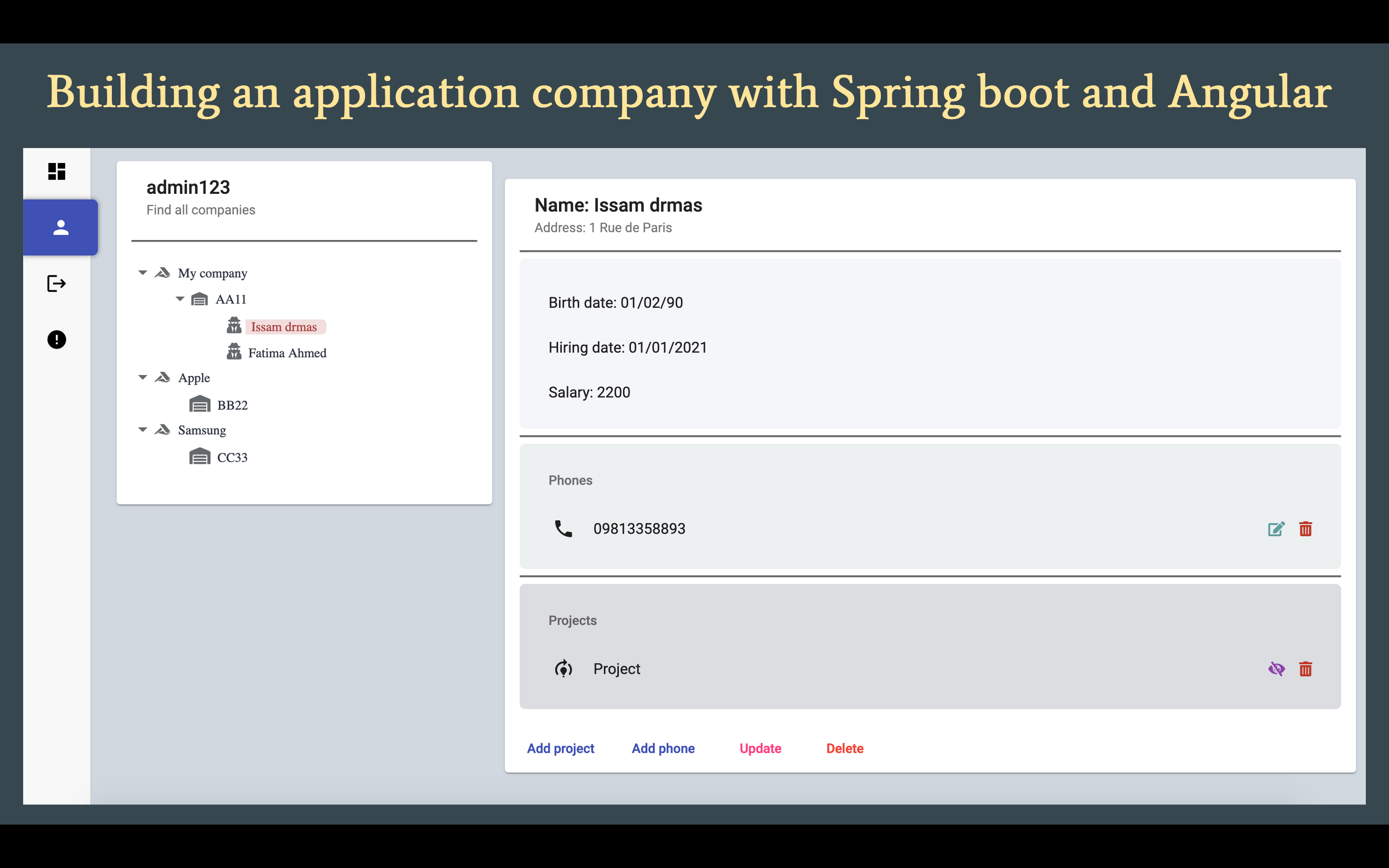Select the BB22 department item
This screenshot has height=868, width=1389.
click(x=232, y=405)
